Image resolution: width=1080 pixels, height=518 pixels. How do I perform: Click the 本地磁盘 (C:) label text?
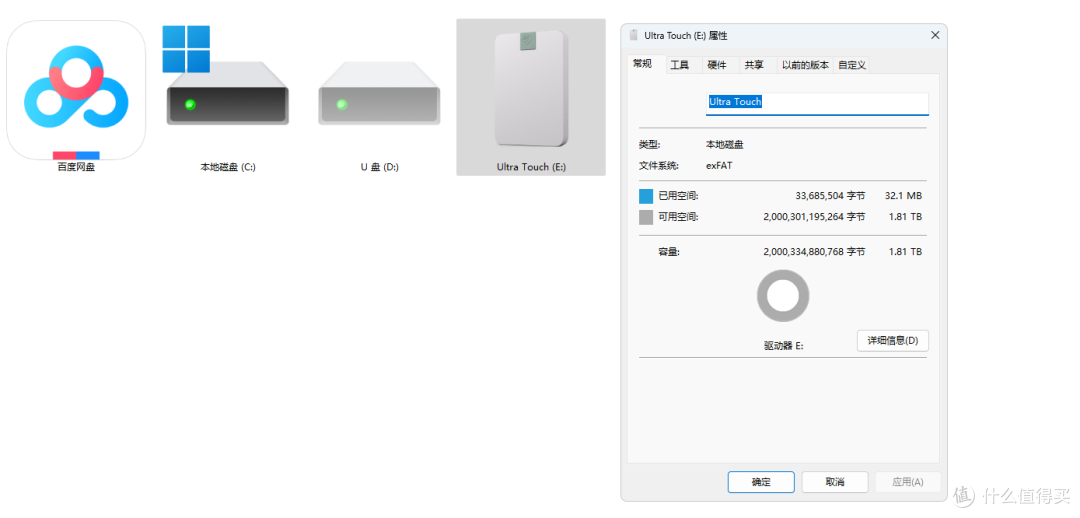(227, 167)
